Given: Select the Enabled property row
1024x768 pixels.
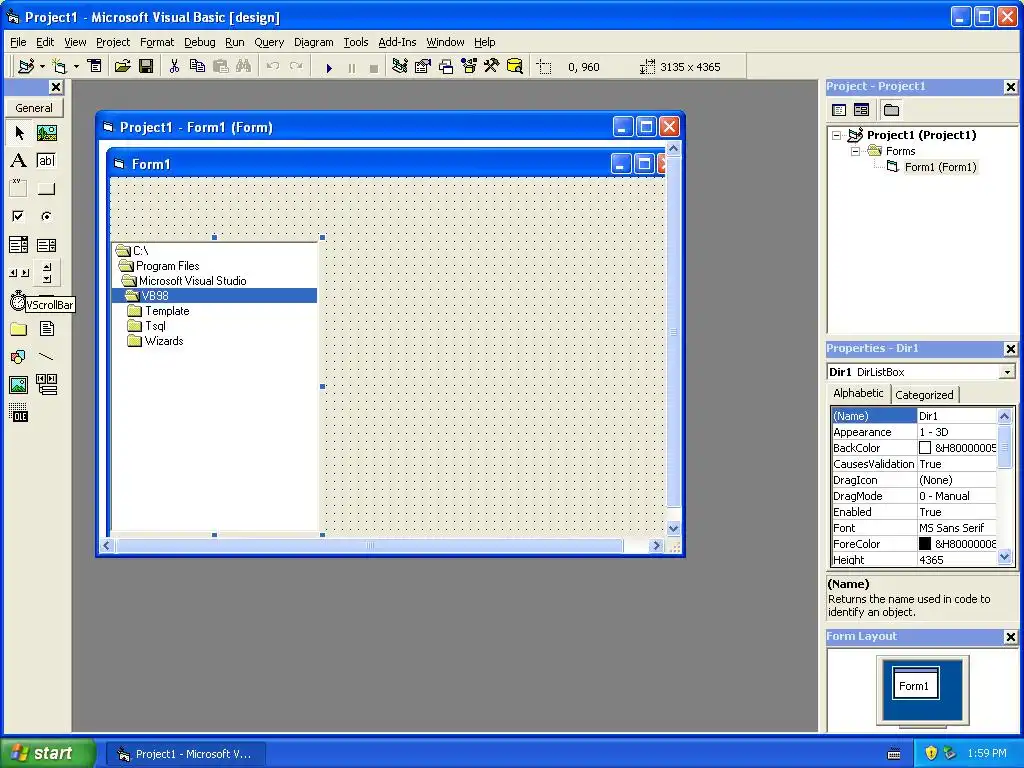Looking at the screenshot, I should point(914,512).
